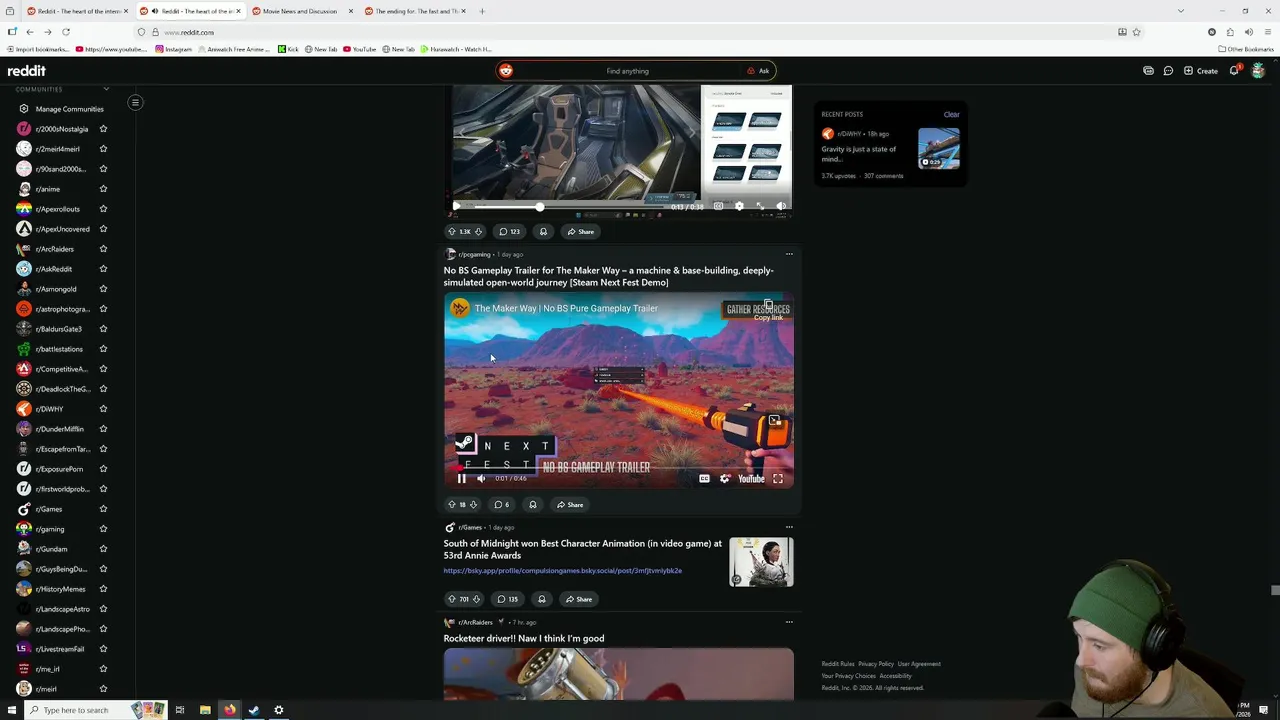
Task: Open the 135 comments on Annie Awards post
Action: click(508, 600)
